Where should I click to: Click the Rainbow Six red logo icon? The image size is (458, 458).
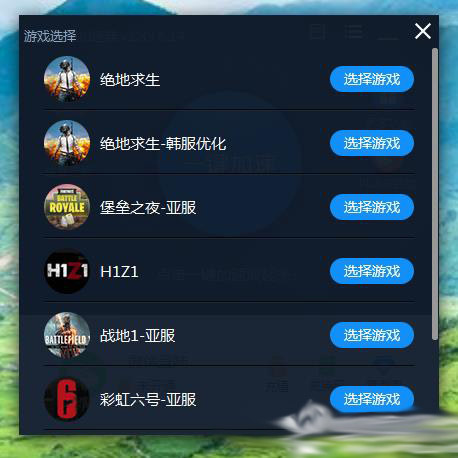[67, 399]
